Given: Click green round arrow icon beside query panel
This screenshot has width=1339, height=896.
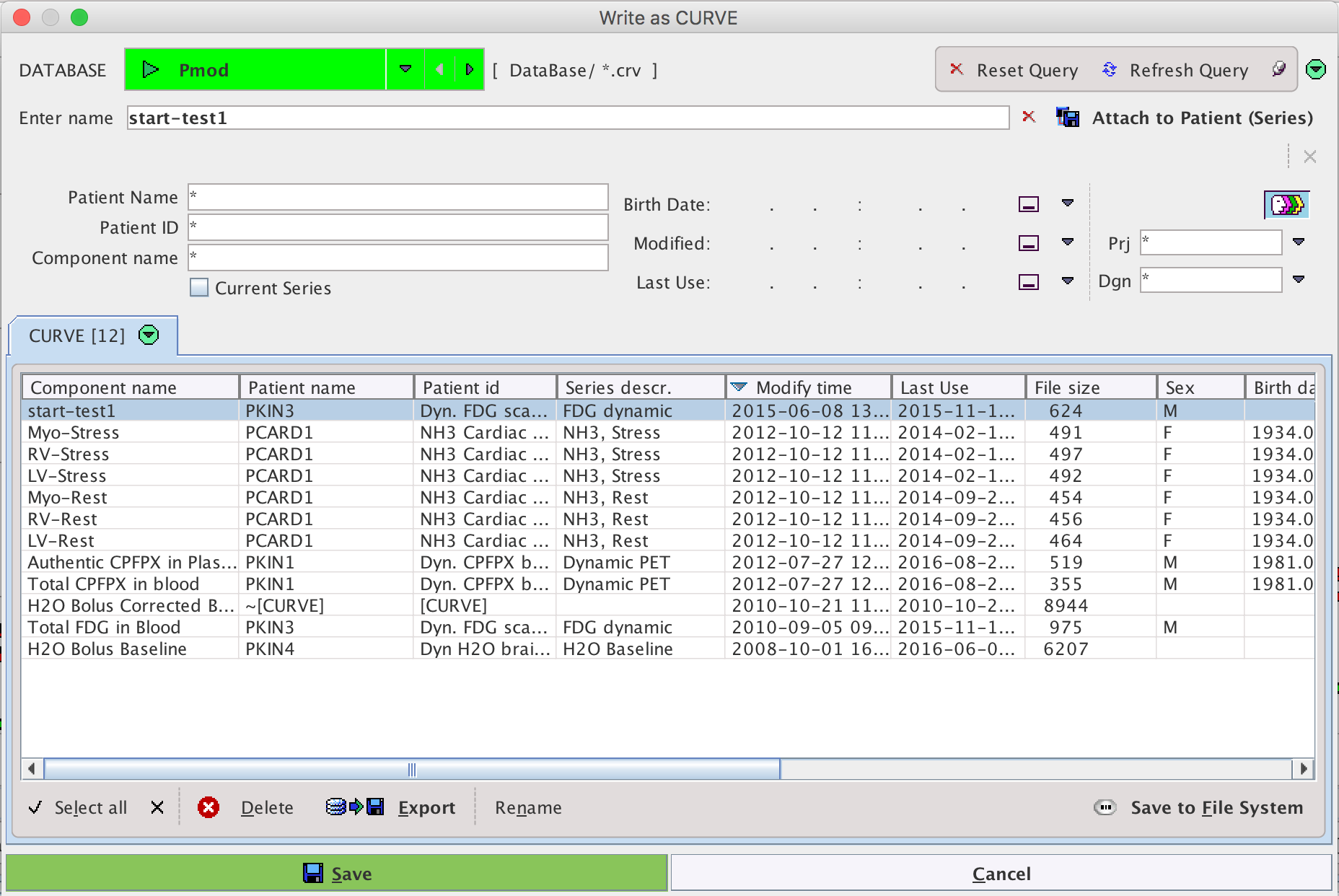Looking at the screenshot, I should (1316, 70).
